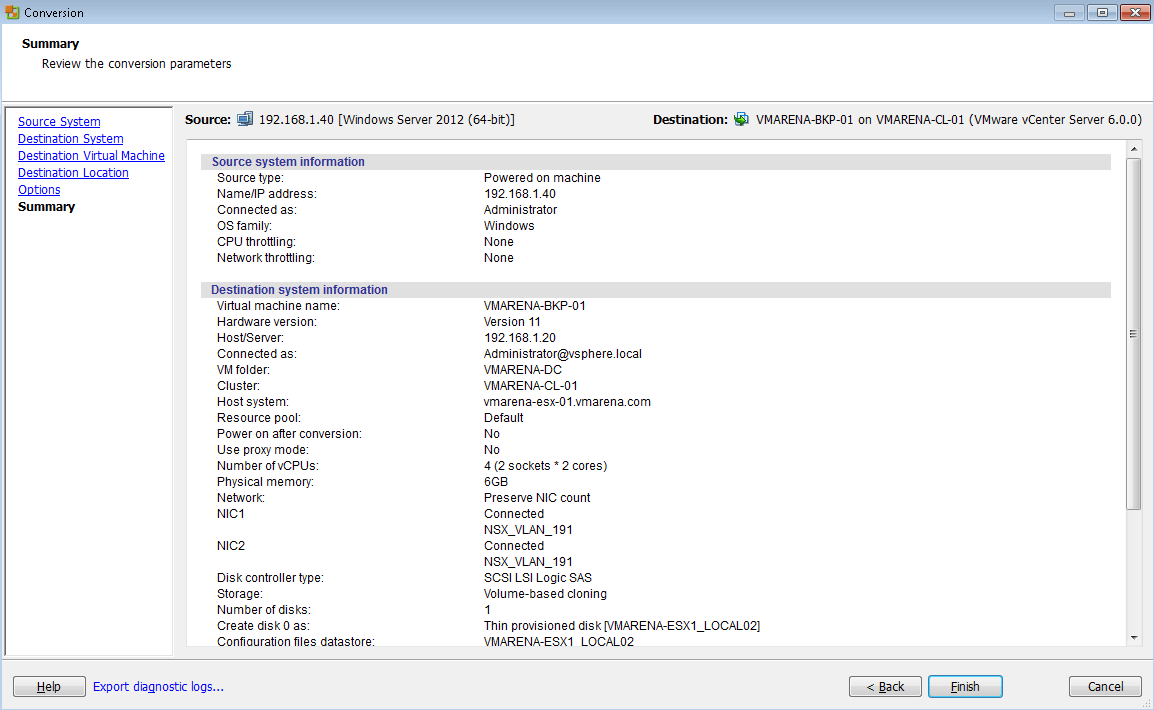Jump to the Destination Location step
Image resolution: width=1154 pixels, height=710 pixels.
pyautogui.click(x=73, y=172)
